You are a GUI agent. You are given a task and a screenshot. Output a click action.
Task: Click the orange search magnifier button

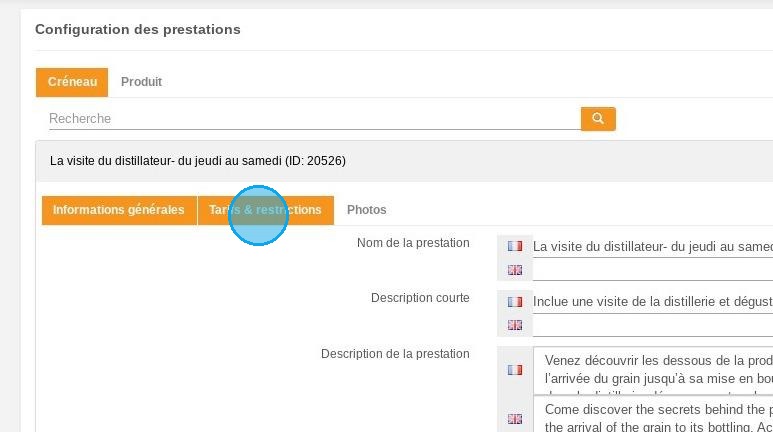(598, 118)
